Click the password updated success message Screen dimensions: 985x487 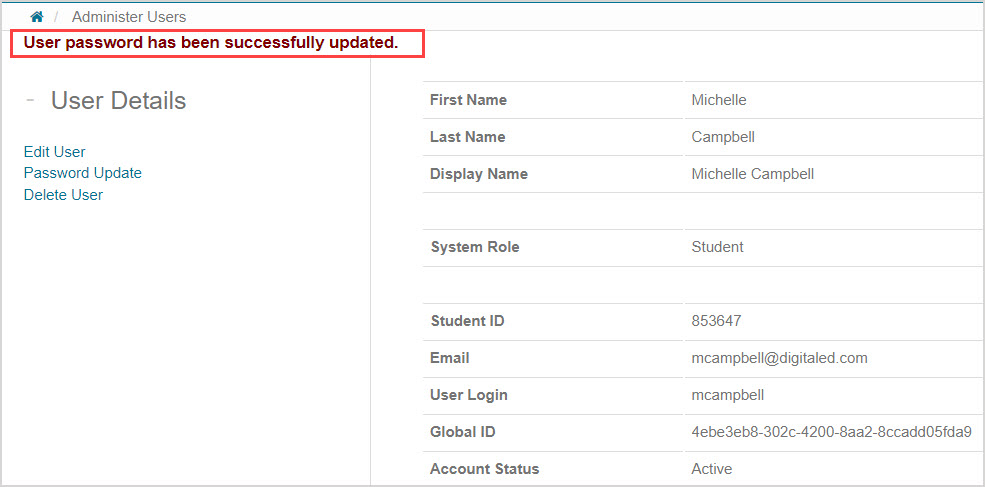pos(210,43)
